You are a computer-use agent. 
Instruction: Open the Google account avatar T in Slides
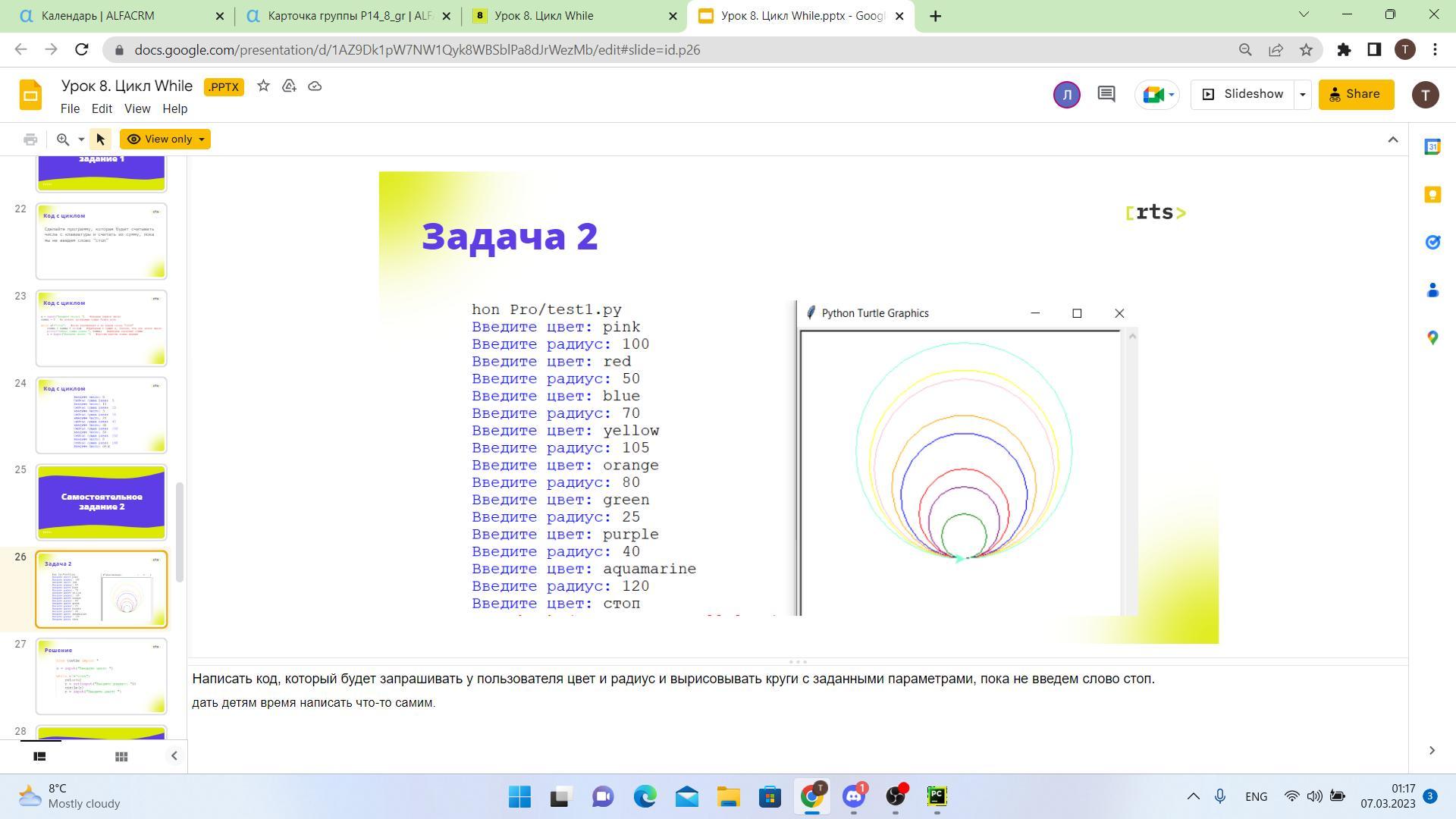(1425, 95)
